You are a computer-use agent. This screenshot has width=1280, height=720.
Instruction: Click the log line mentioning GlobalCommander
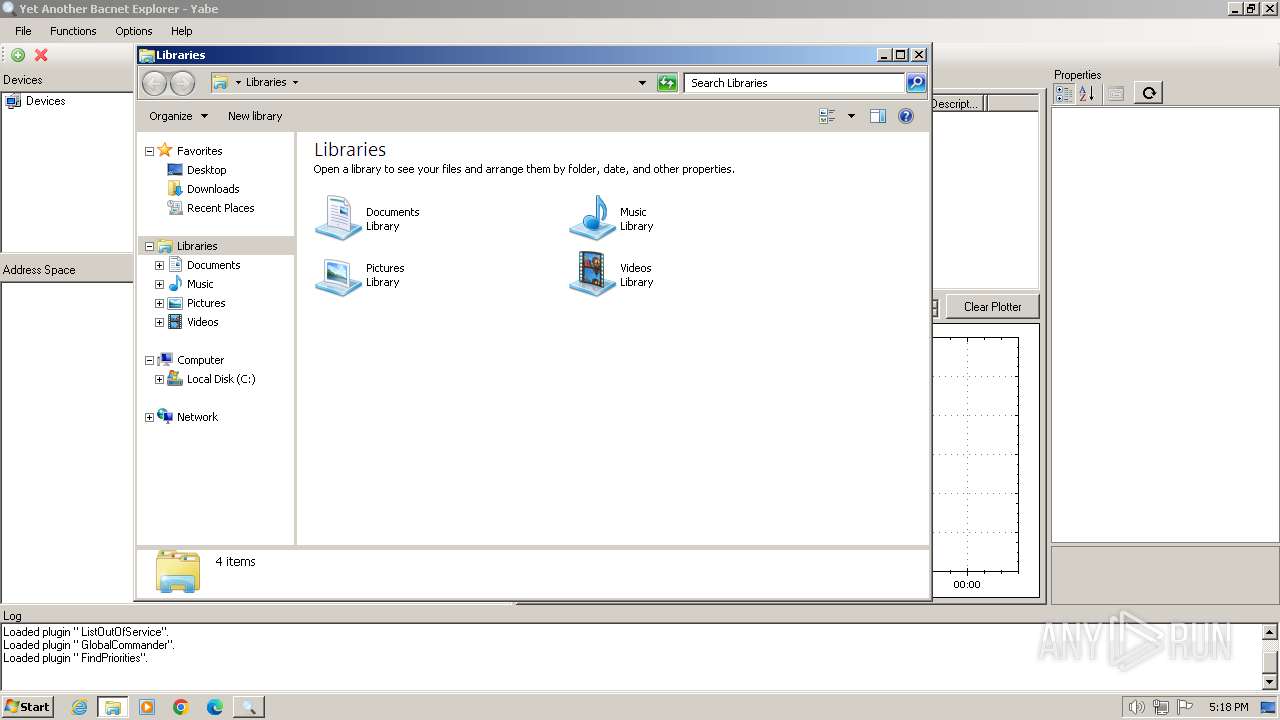tap(89, 645)
